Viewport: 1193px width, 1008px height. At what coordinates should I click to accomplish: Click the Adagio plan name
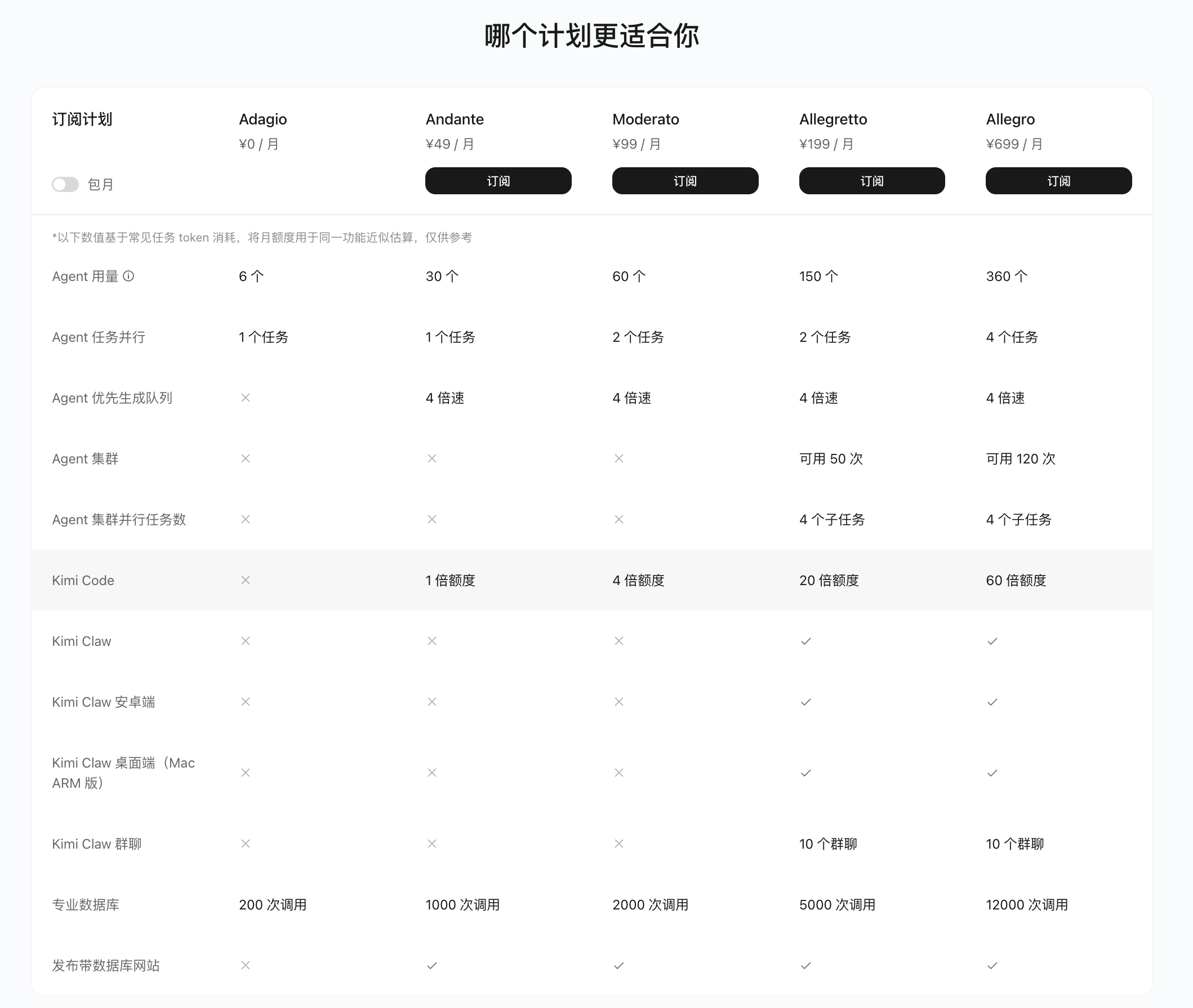[x=263, y=119]
